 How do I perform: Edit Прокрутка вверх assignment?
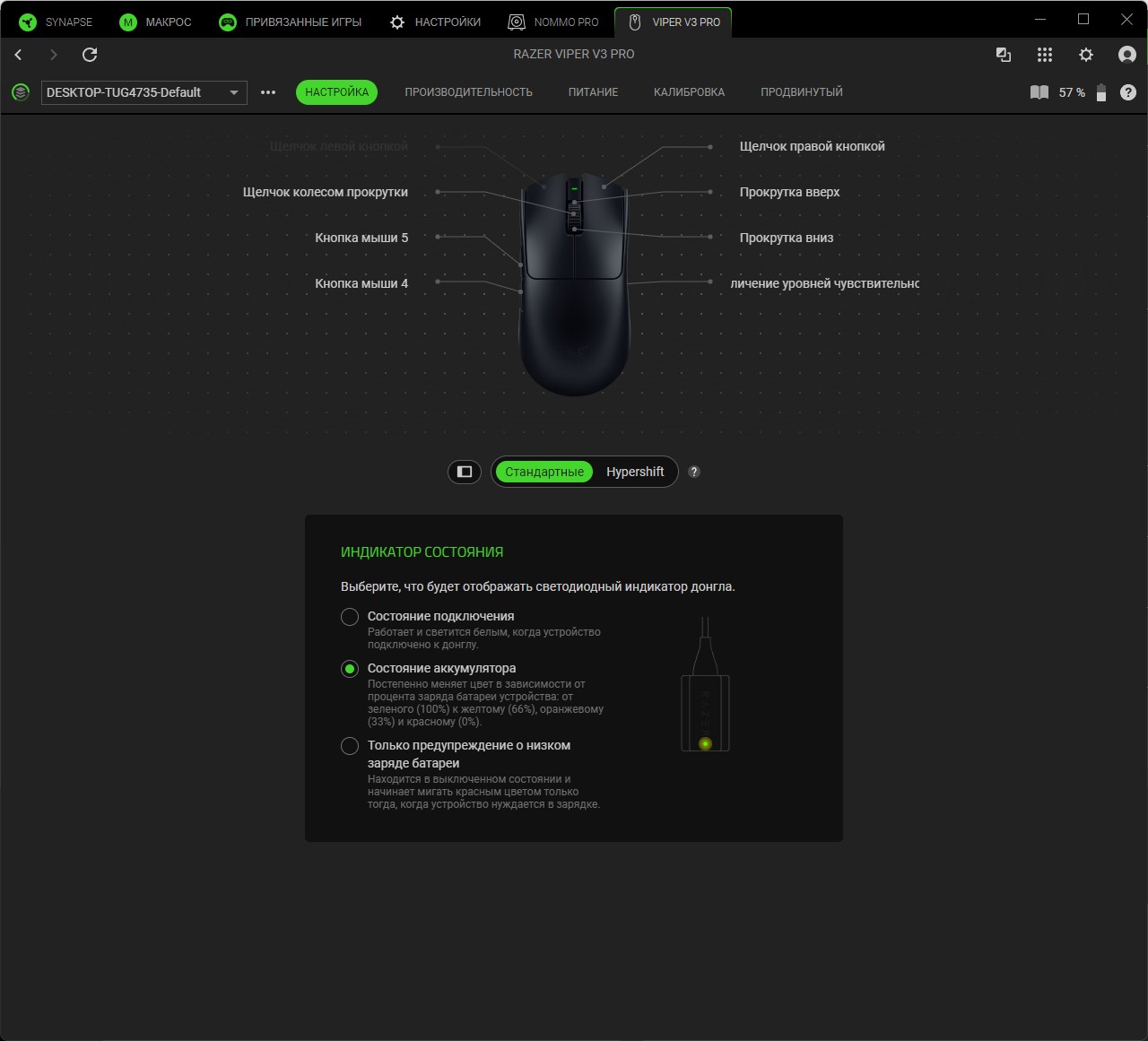789,192
